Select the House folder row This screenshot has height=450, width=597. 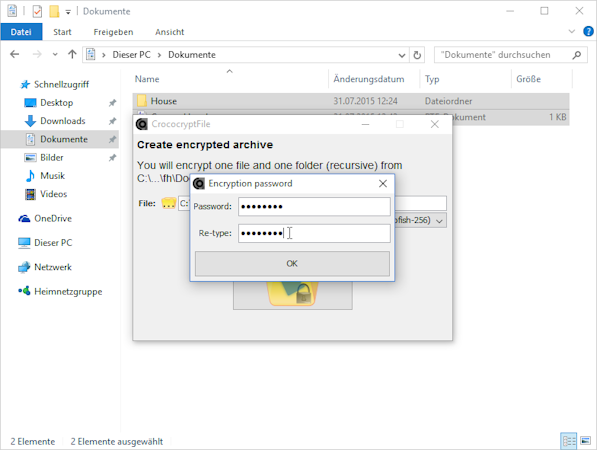click(x=351, y=101)
